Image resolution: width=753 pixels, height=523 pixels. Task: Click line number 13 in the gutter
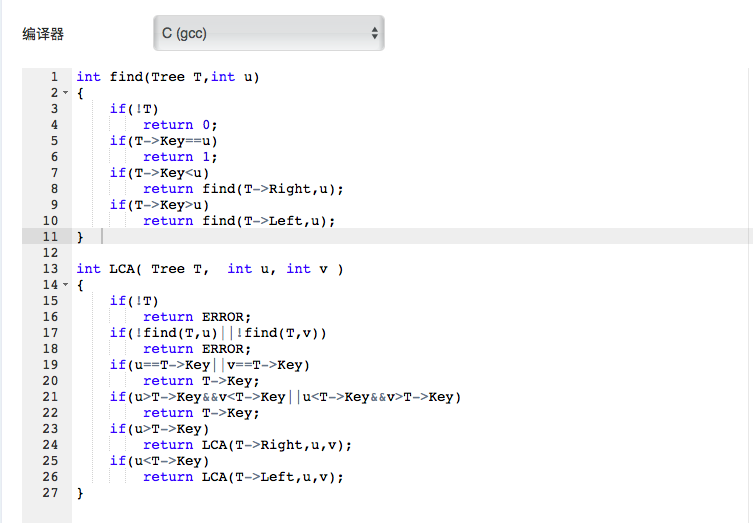[x=50, y=269]
